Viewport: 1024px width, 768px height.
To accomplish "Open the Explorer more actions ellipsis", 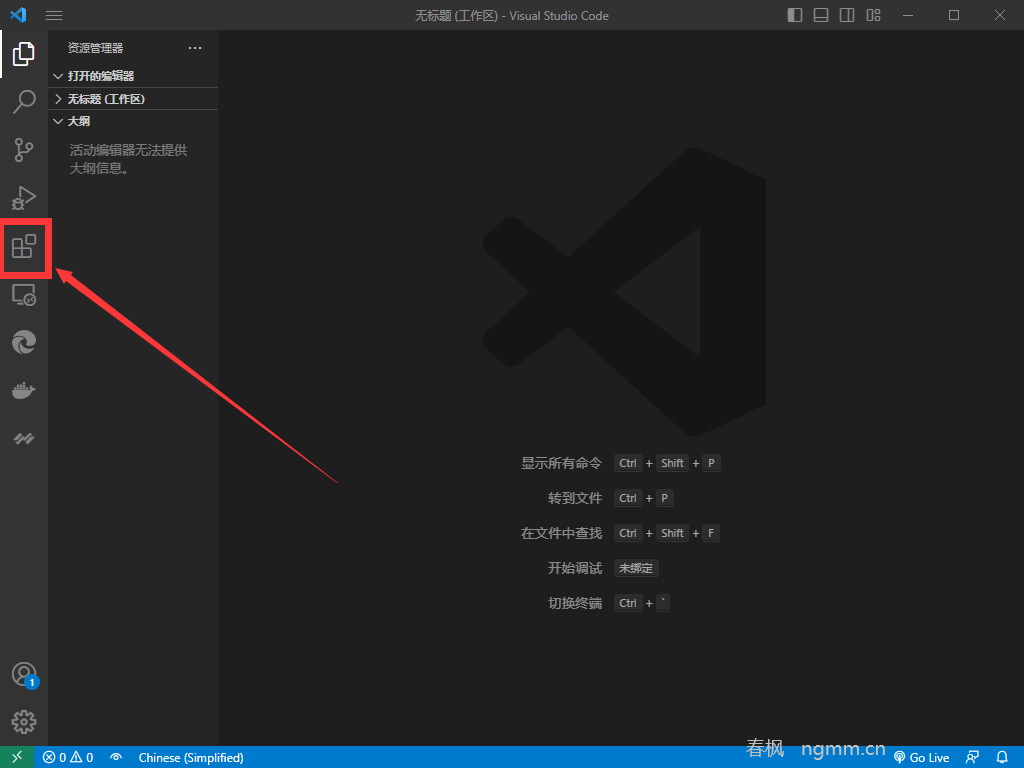I will pos(195,48).
